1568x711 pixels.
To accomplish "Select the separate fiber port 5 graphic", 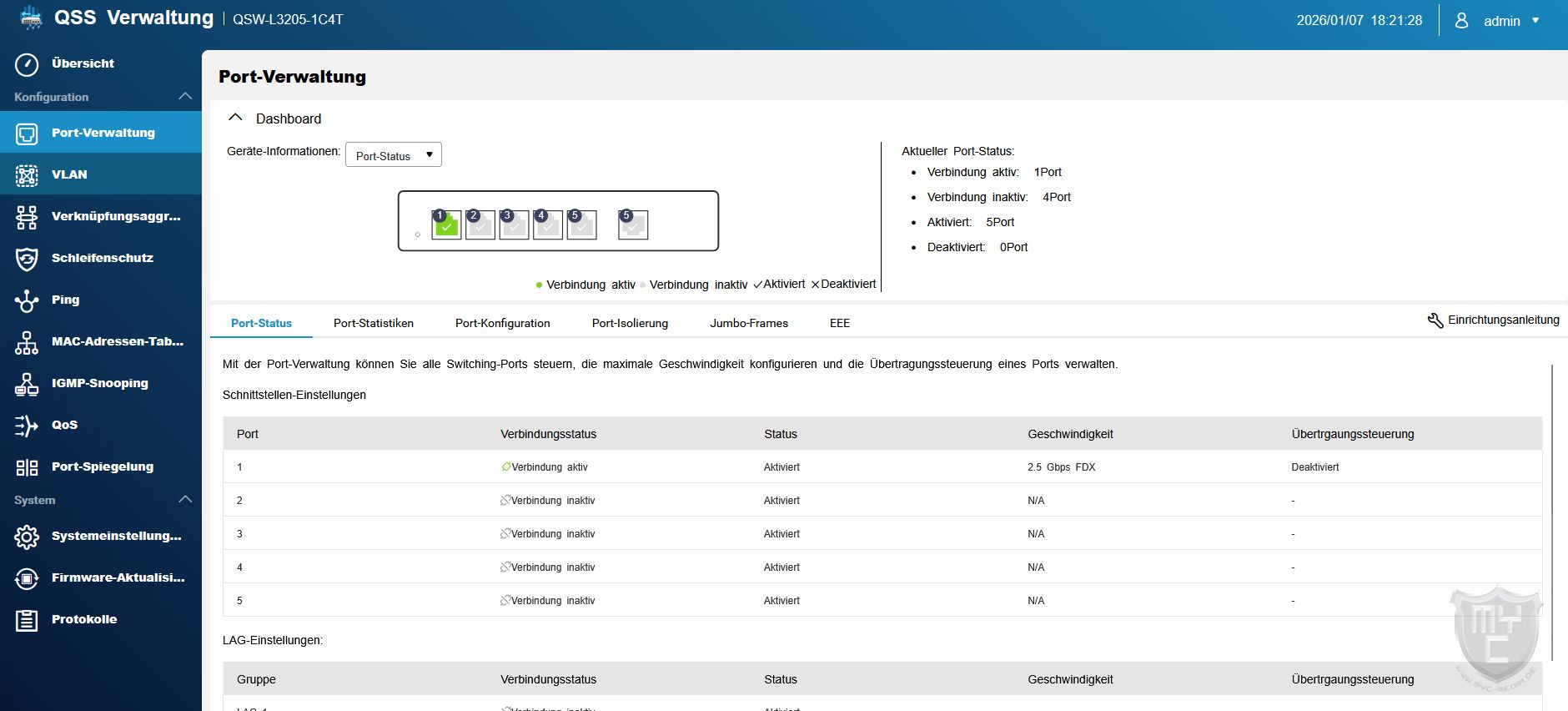I will 633,224.
